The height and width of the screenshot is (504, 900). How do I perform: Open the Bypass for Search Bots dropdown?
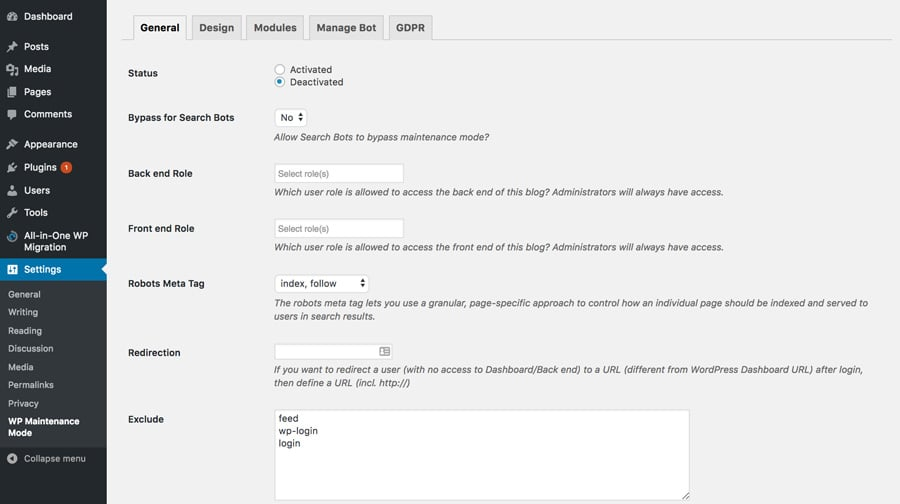(291, 118)
